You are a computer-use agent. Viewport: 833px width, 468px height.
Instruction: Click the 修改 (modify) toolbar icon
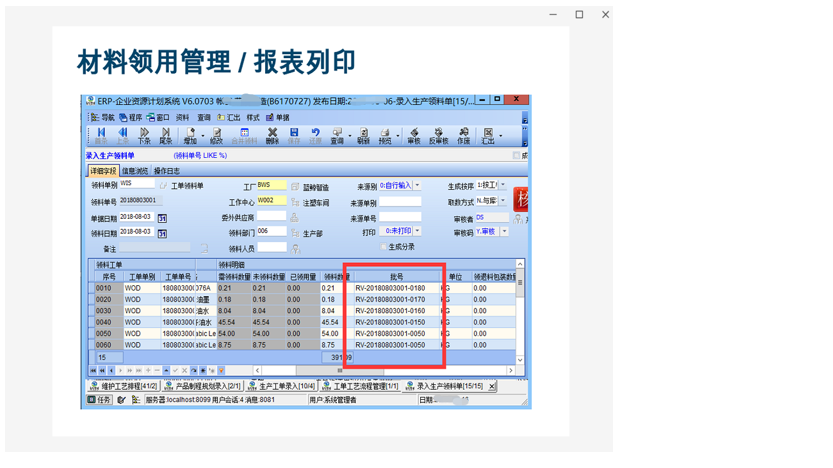(x=216, y=135)
